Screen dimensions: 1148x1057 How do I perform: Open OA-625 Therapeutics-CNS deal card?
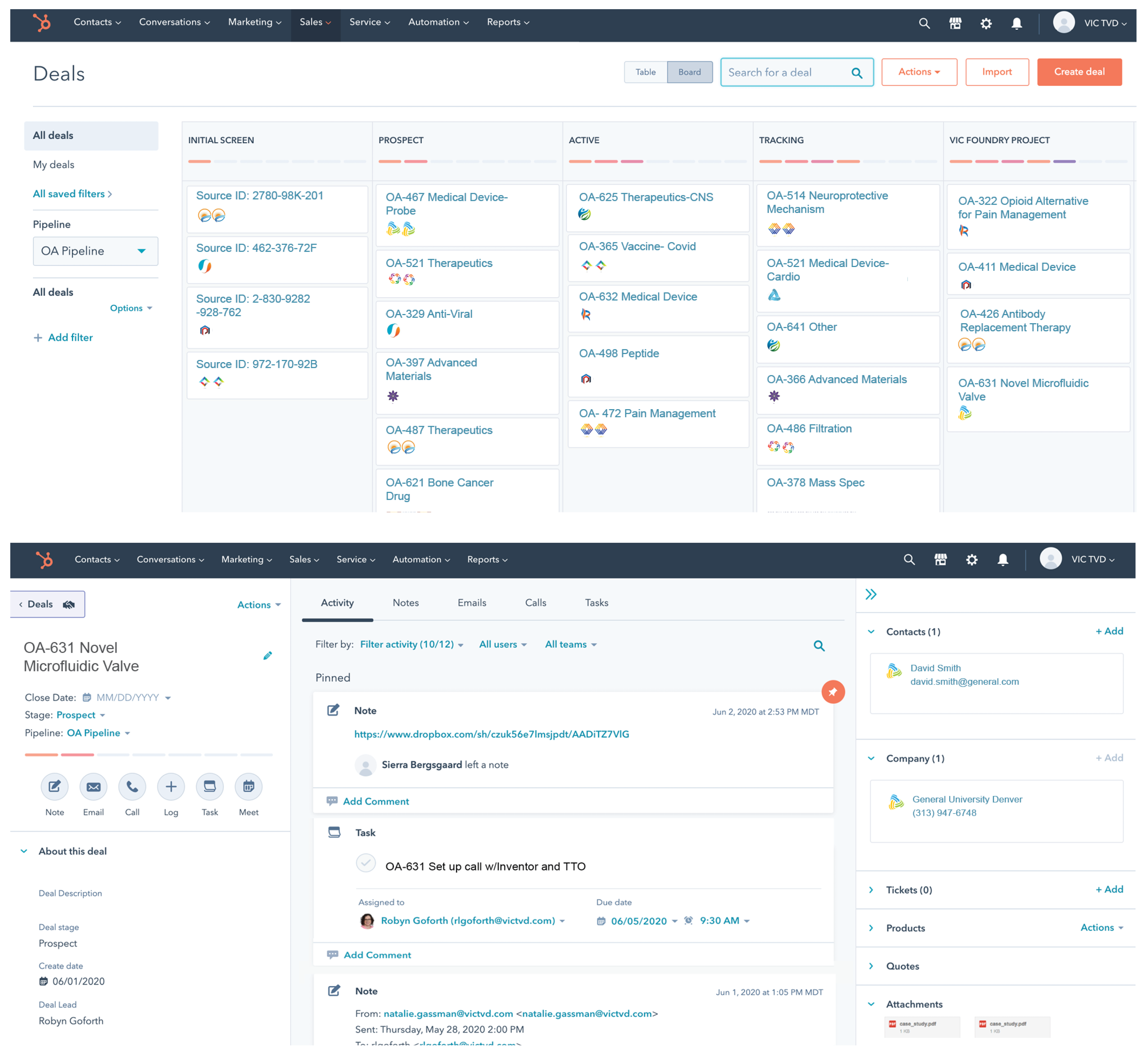coord(658,208)
